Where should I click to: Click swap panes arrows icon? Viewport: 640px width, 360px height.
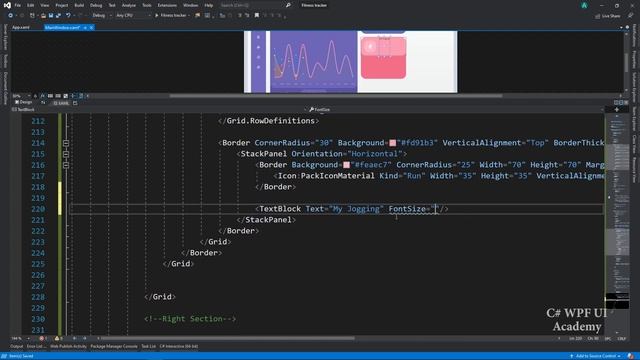point(43,103)
